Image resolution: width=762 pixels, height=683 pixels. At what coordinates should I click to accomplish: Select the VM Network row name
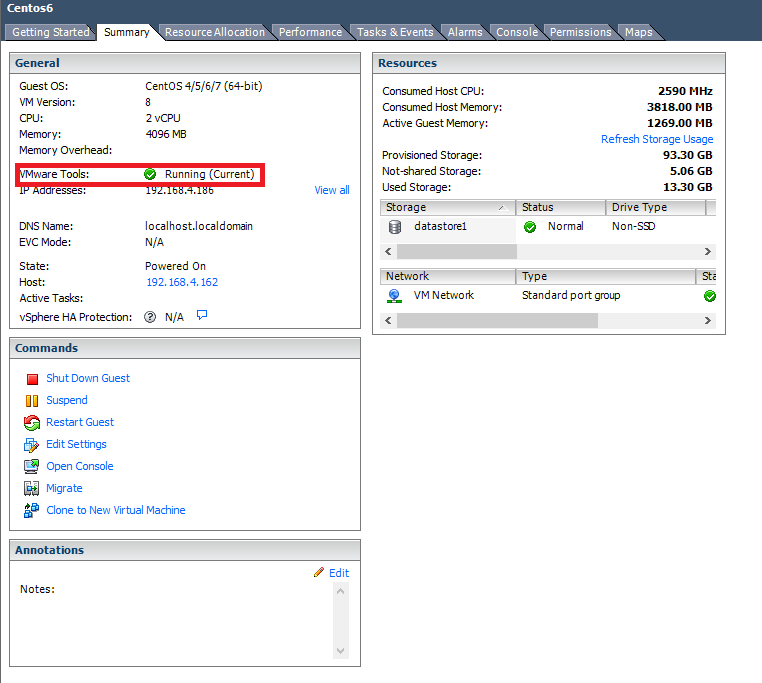[444, 295]
